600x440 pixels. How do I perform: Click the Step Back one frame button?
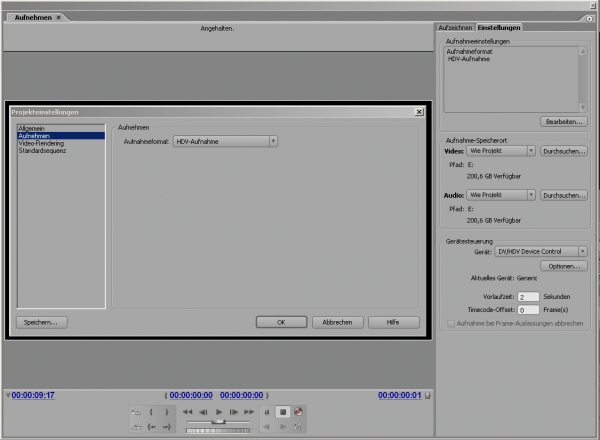(203, 412)
